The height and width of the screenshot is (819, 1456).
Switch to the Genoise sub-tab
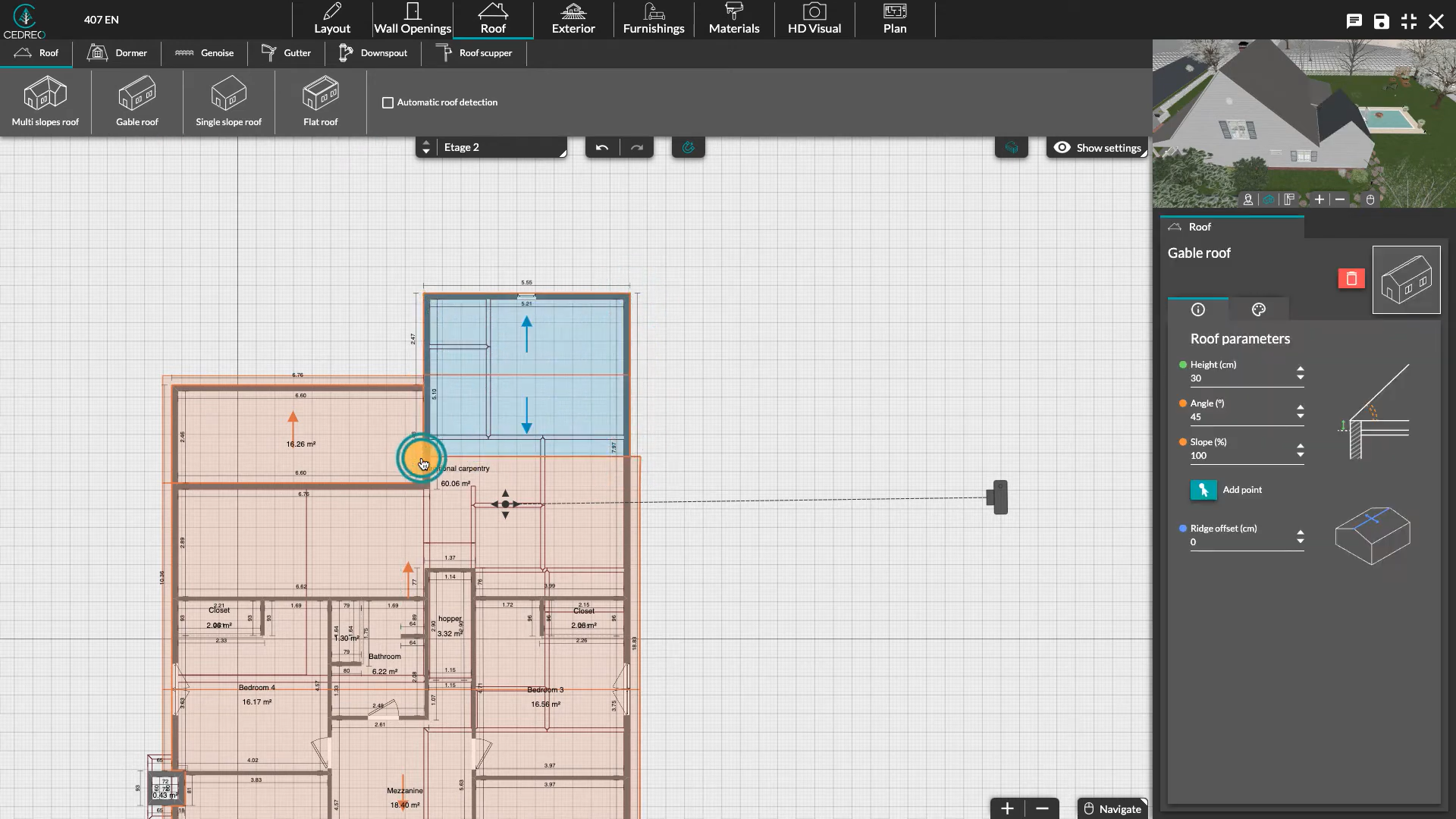[205, 53]
